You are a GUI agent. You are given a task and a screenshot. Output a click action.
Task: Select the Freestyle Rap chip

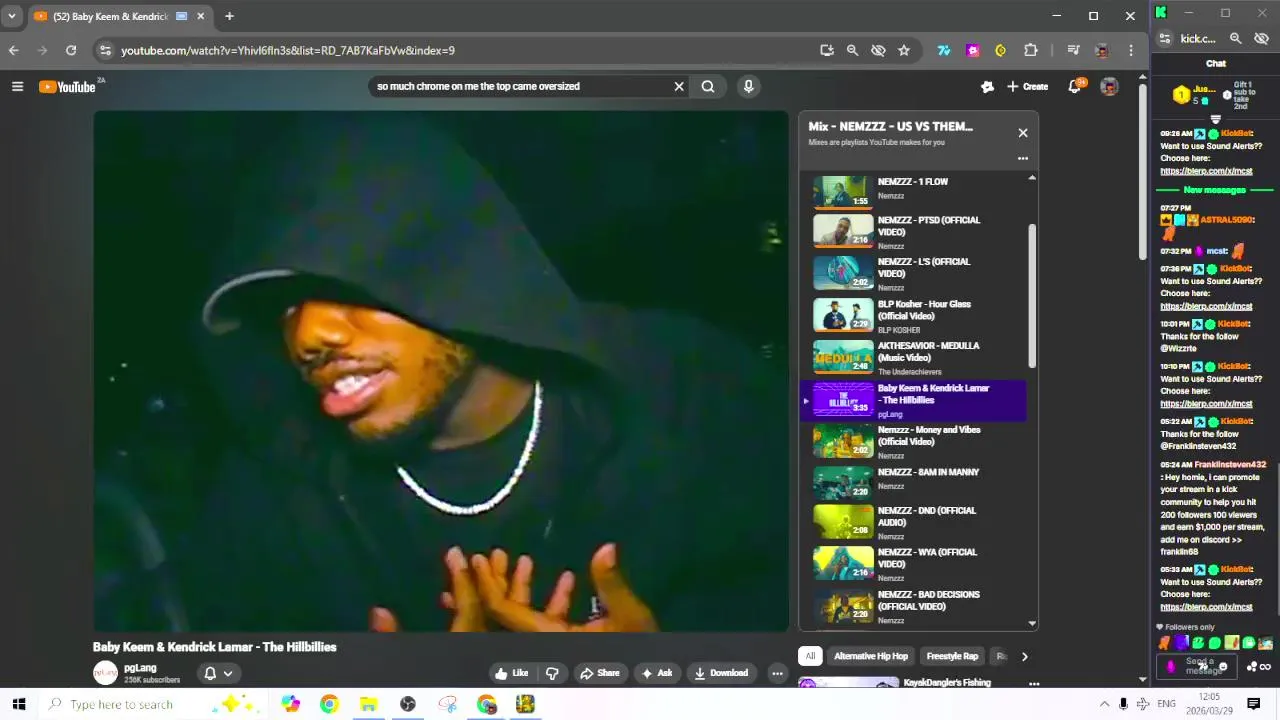952,656
